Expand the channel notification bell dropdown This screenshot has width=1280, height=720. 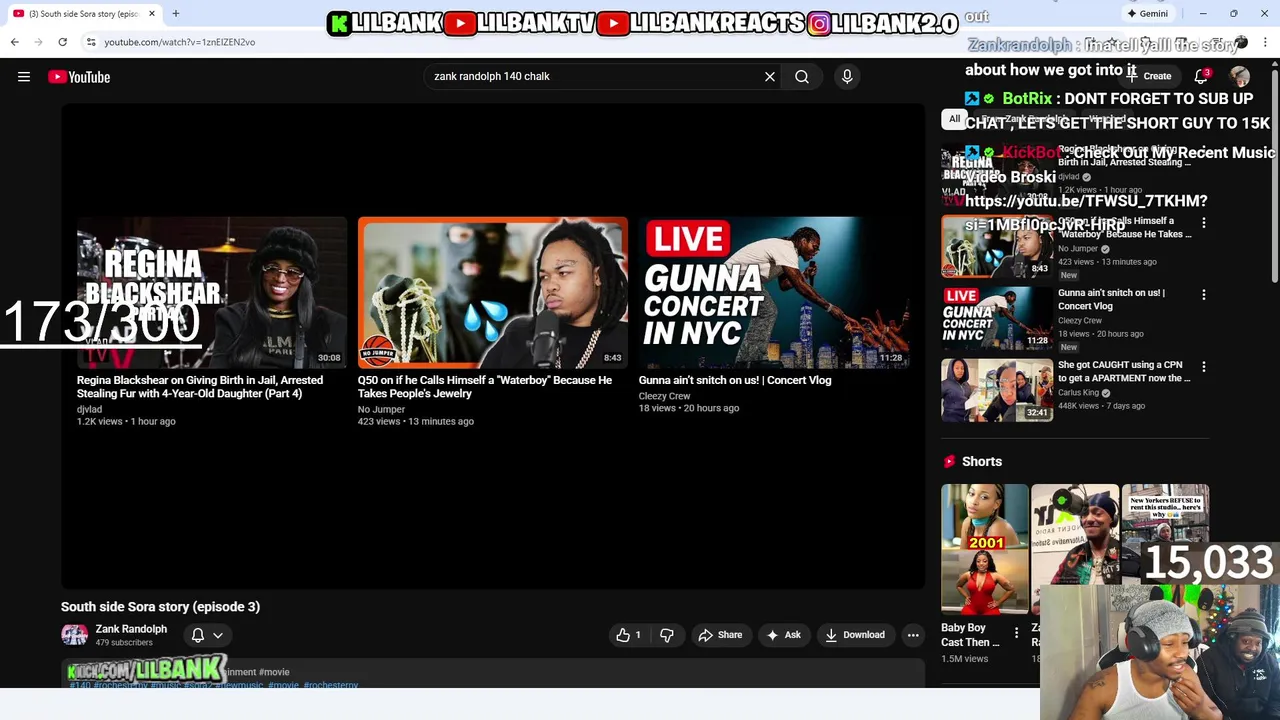pyautogui.click(x=207, y=635)
